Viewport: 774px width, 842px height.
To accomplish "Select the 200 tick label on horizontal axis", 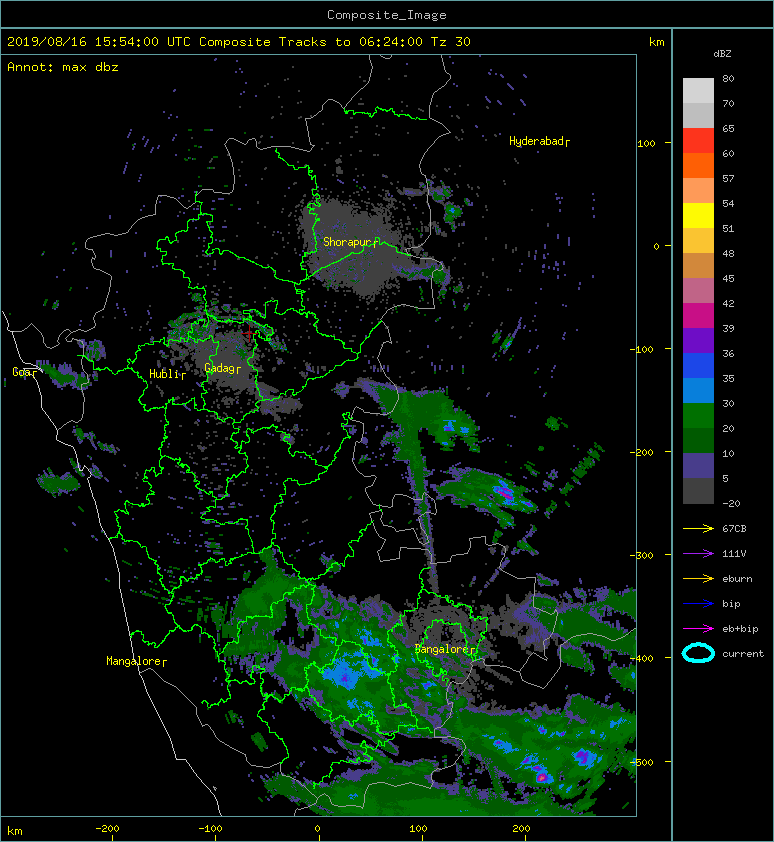I will click(521, 829).
